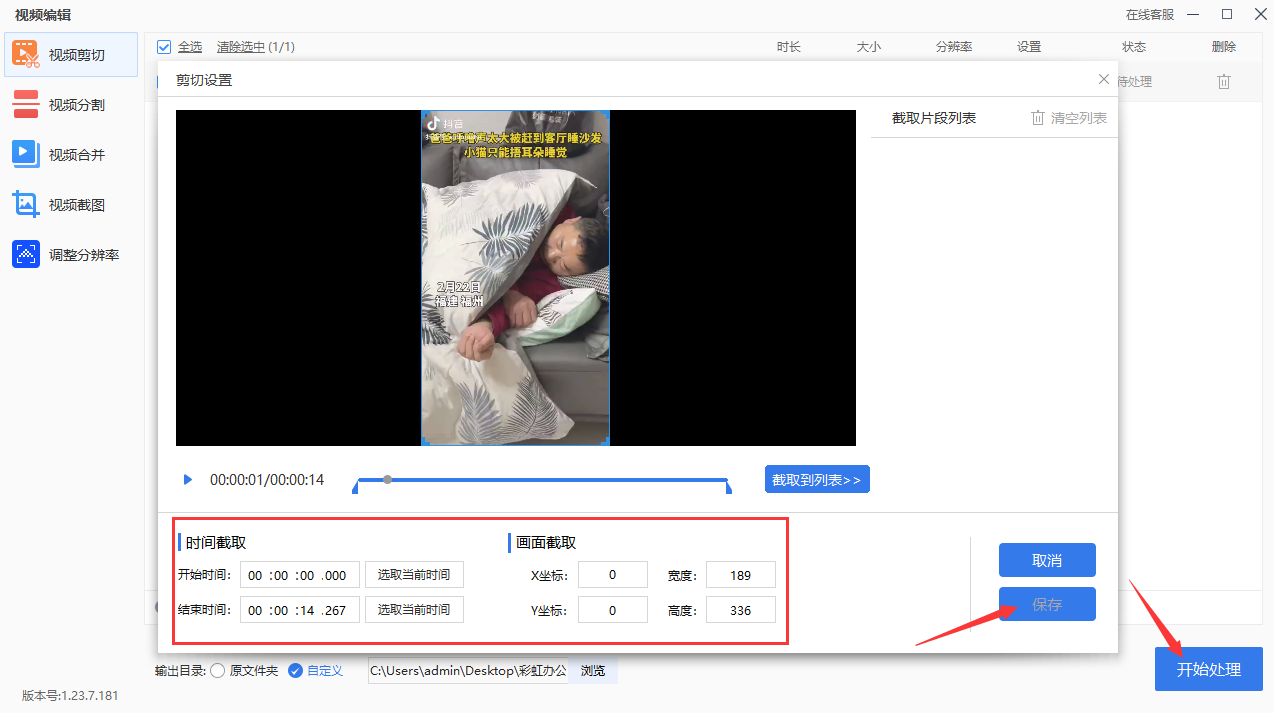Click the 开始时间 time input field
Viewport: 1274px width, 713px height.
point(300,575)
